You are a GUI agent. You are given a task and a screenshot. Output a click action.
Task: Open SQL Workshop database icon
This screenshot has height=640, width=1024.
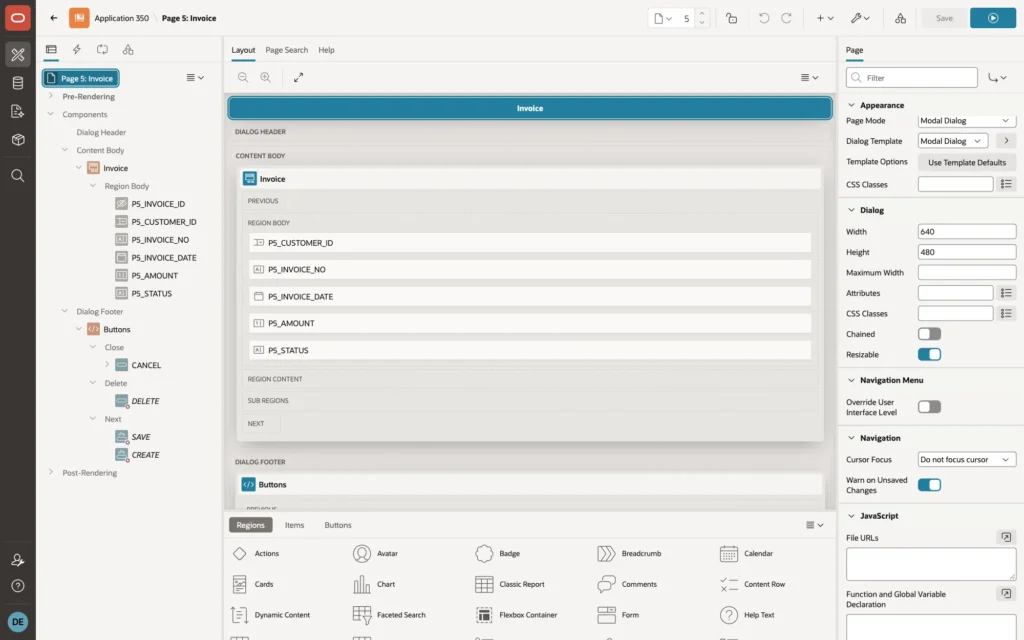click(18, 83)
